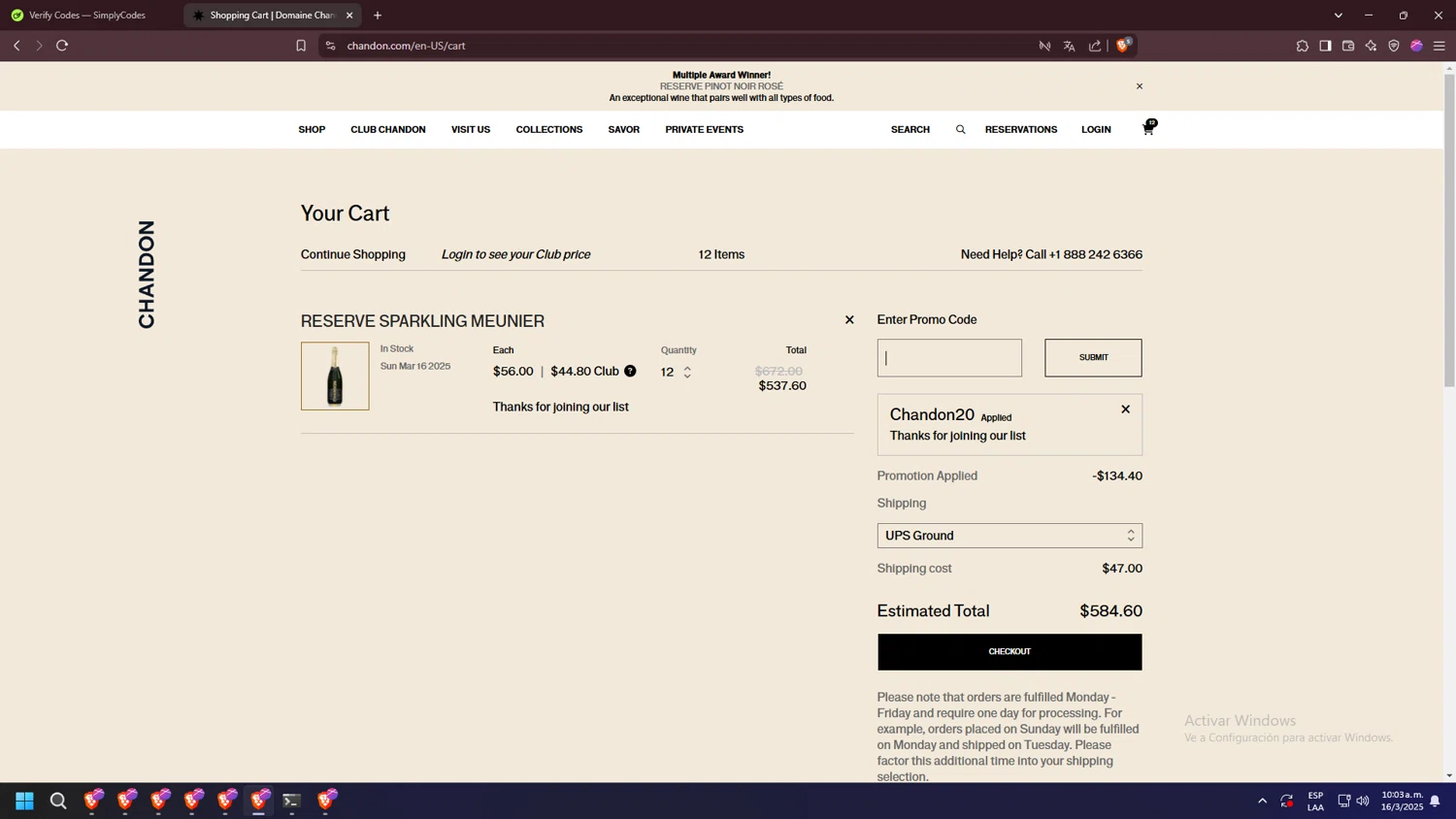Screen dimensions: 1456x819
Task: Close the Shopping Cart tab
Action: (x=349, y=16)
